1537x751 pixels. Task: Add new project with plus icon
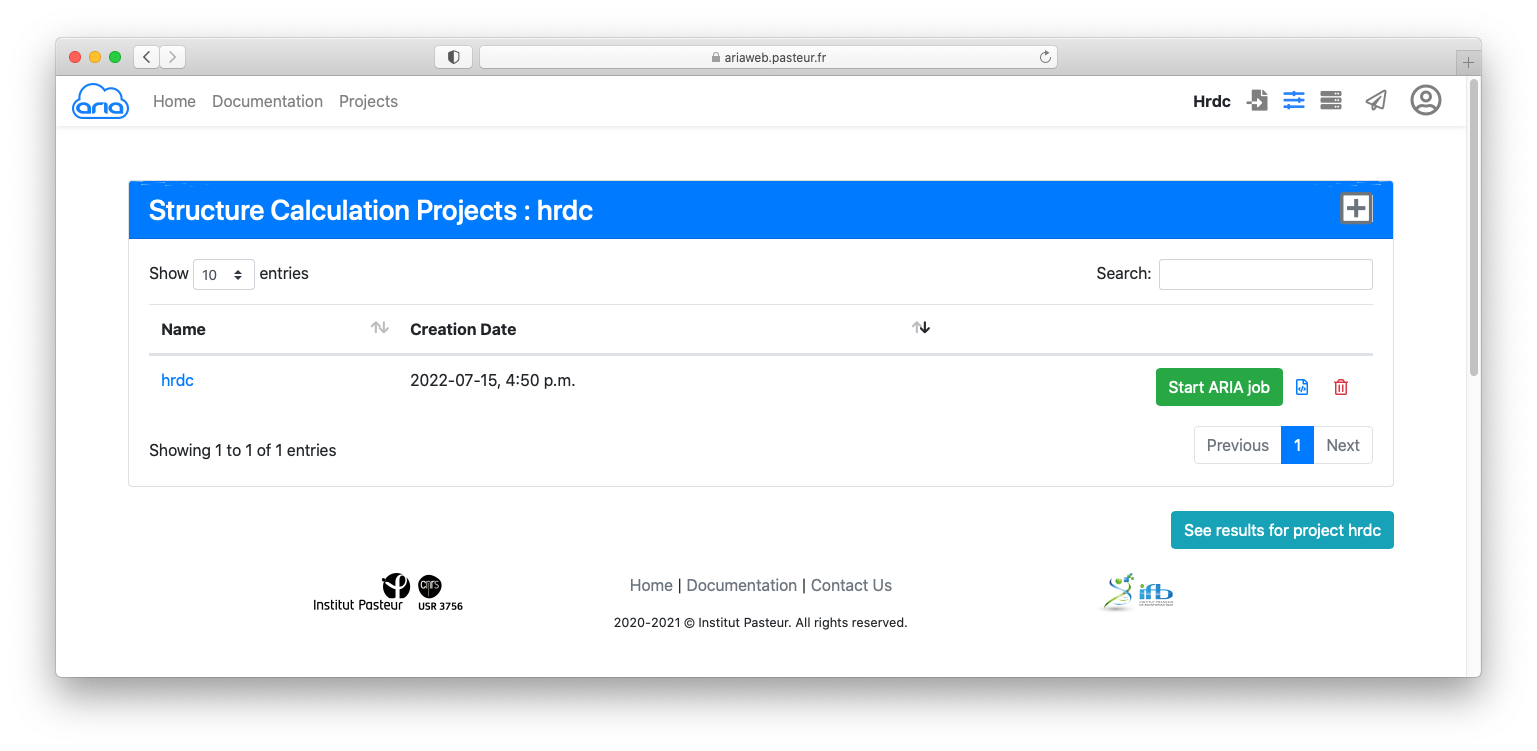click(x=1355, y=209)
